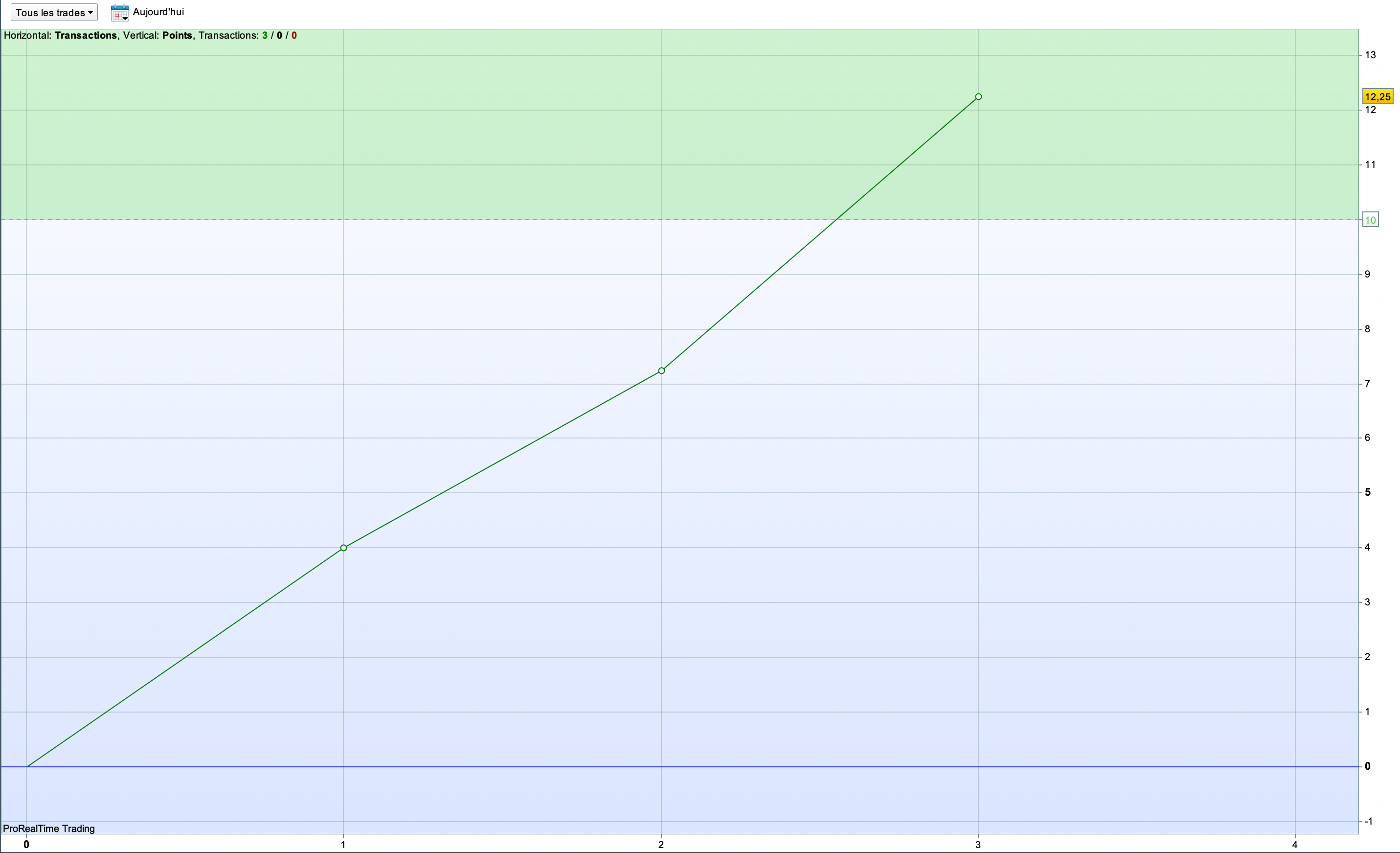The image size is (1400, 853).
Task: Click the calendar date-range icon
Action: click(x=119, y=13)
